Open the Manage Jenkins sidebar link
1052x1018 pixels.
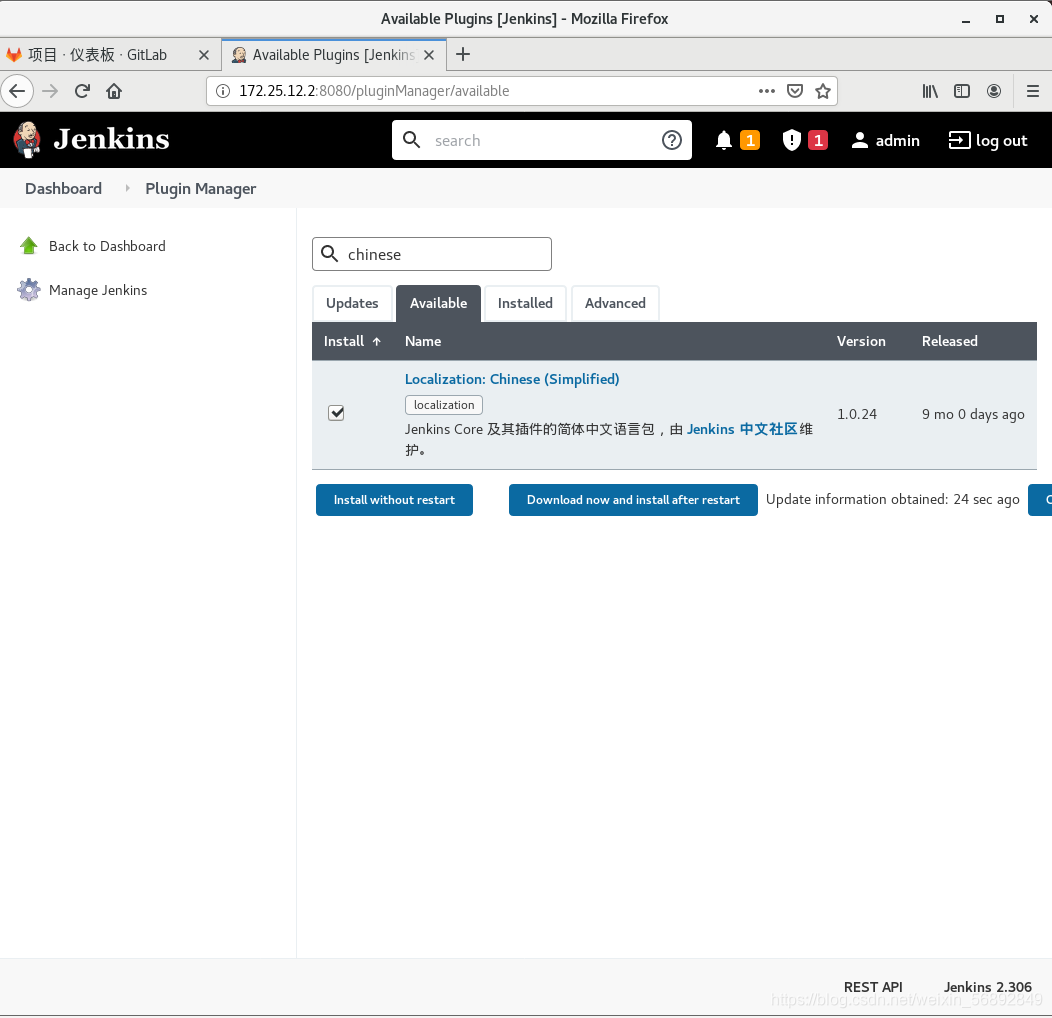98,290
